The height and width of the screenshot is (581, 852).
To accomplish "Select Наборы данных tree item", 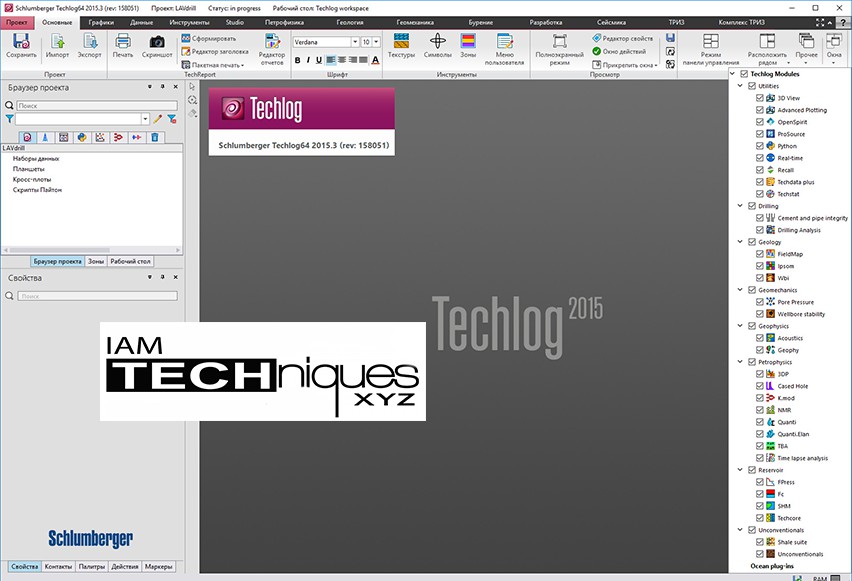I will point(36,159).
